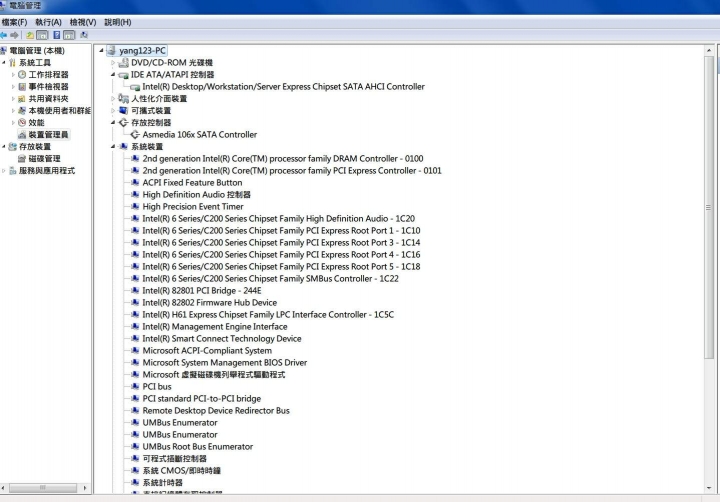Open the 執行(A) menu

coord(48,22)
